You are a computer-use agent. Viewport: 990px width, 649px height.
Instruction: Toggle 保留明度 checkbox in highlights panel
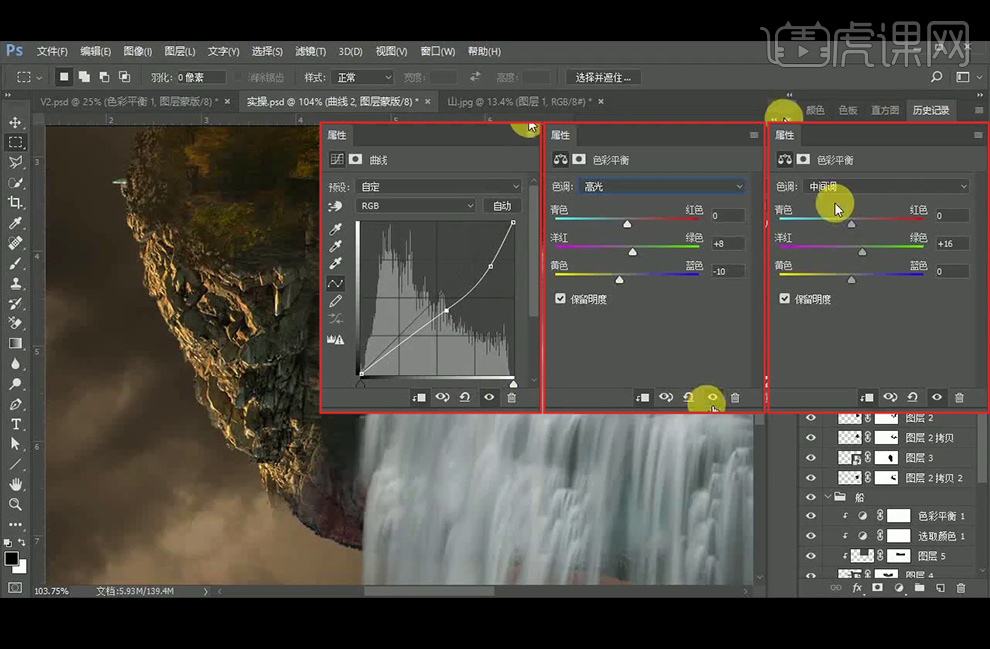click(560, 298)
